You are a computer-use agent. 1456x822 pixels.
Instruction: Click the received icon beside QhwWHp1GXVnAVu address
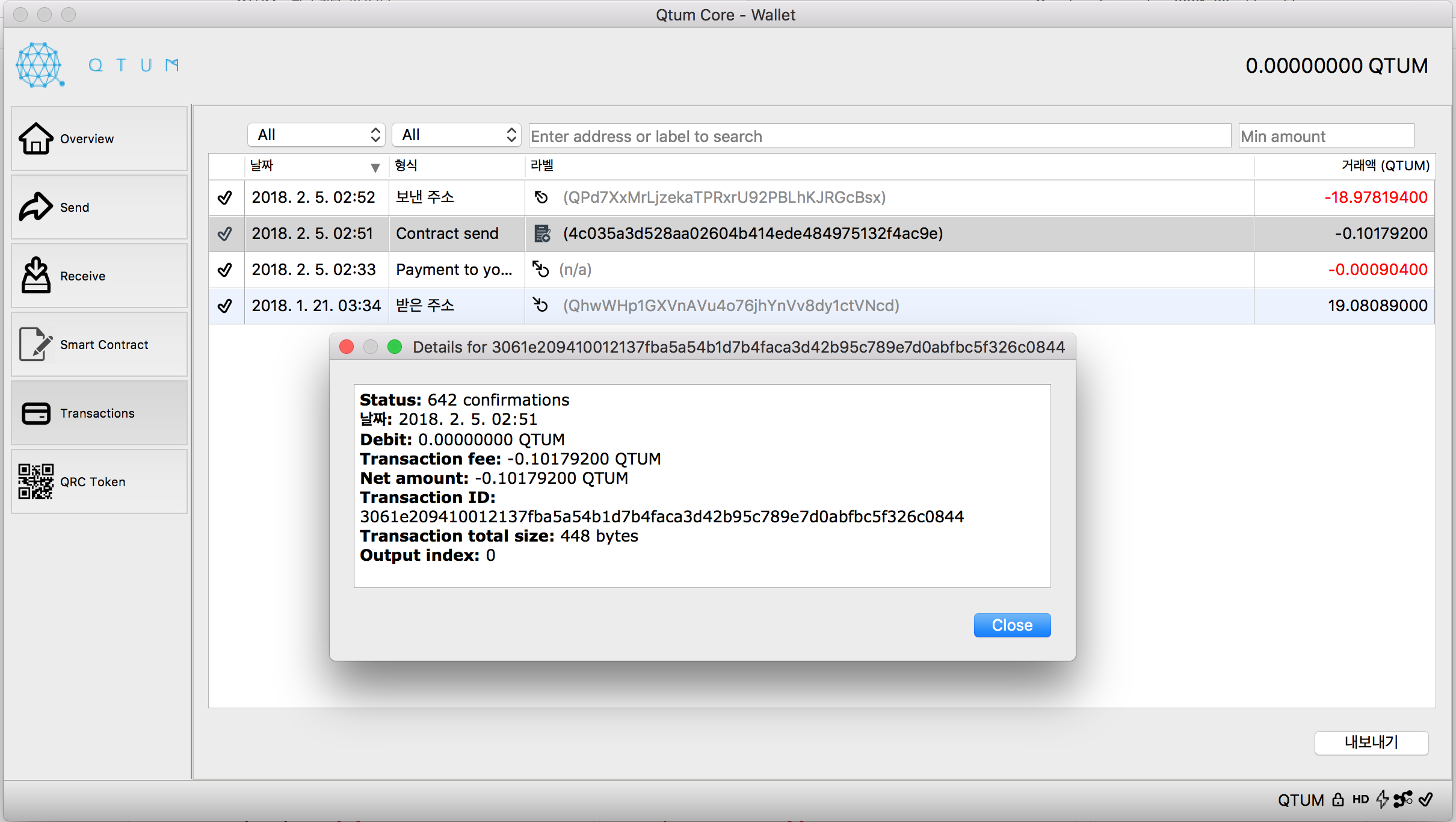540,305
